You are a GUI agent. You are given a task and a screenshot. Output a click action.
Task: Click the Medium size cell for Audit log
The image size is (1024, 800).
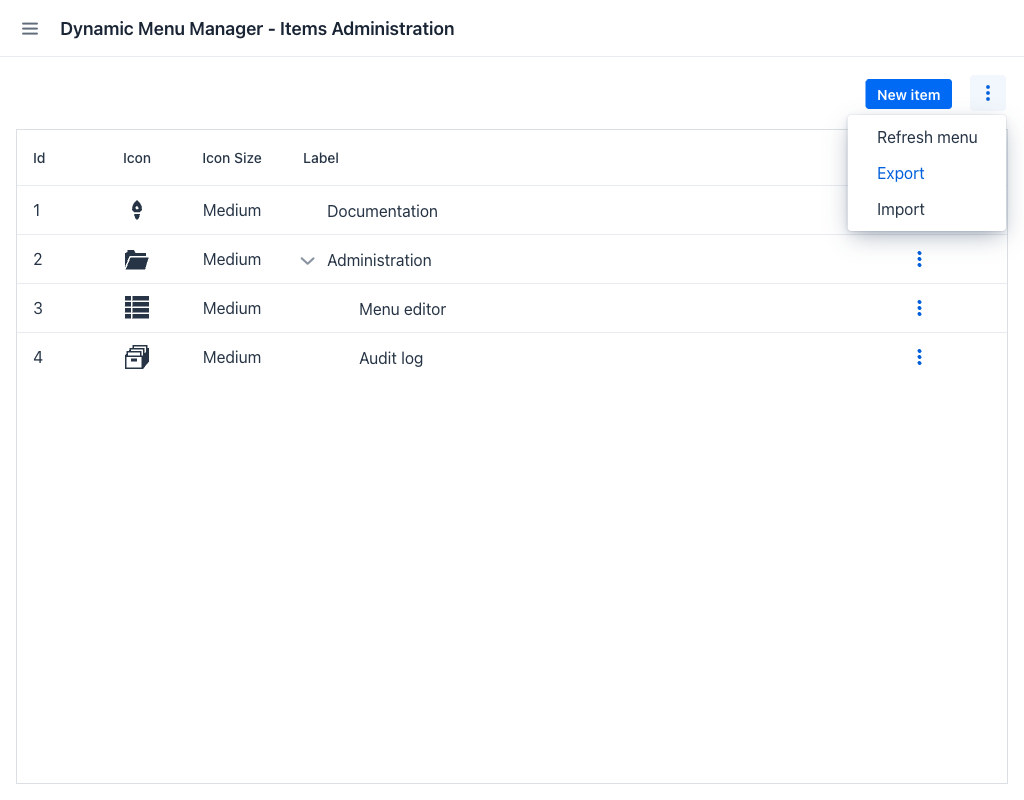(x=232, y=357)
